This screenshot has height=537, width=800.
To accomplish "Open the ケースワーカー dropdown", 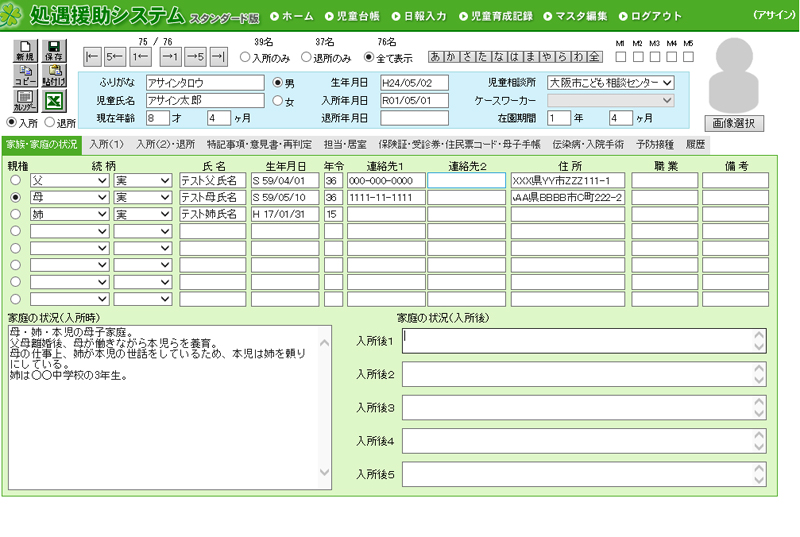I will click(x=611, y=100).
